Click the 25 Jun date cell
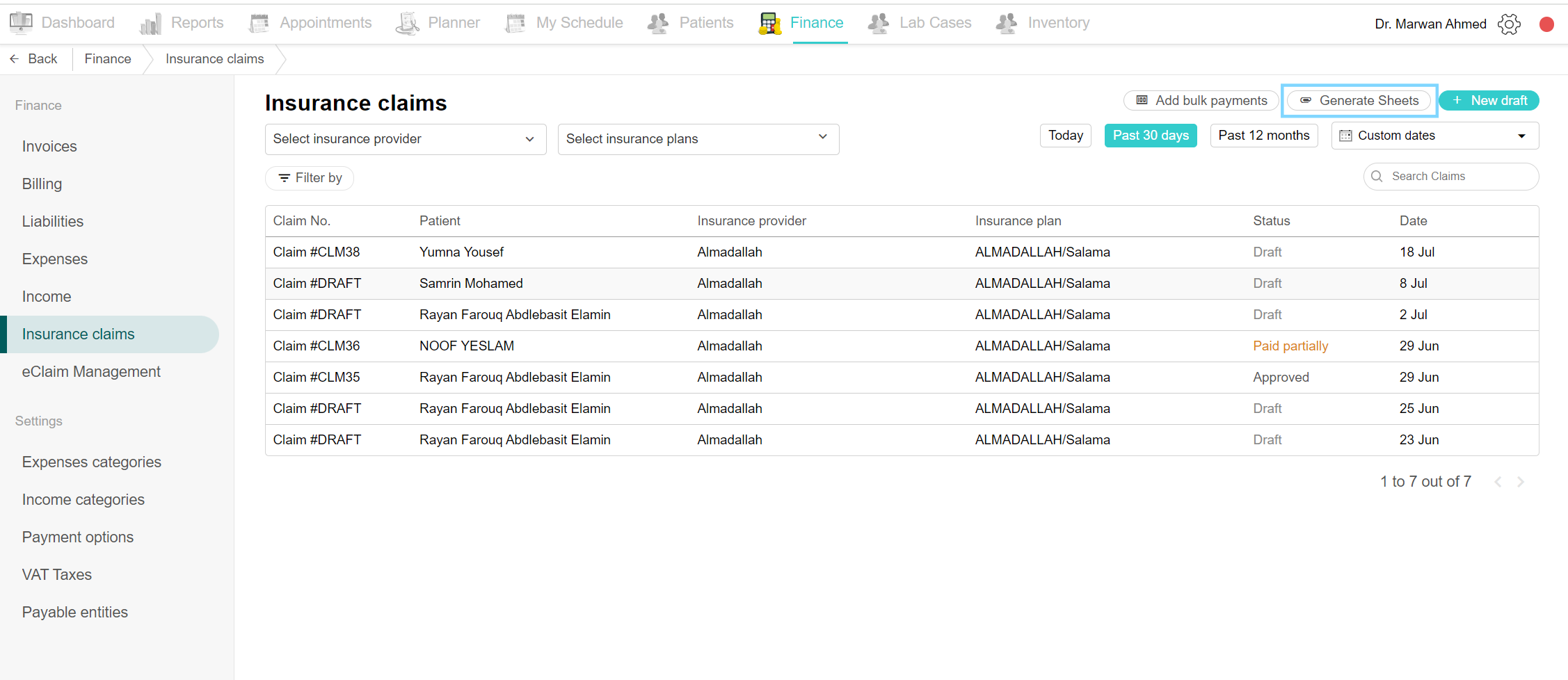 1419,409
